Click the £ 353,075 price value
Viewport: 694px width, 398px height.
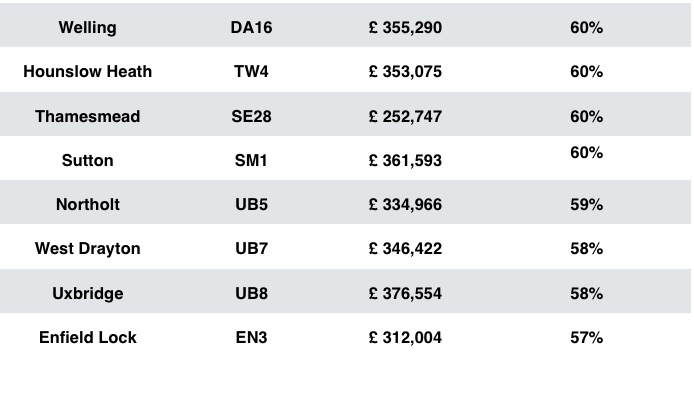click(405, 72)
